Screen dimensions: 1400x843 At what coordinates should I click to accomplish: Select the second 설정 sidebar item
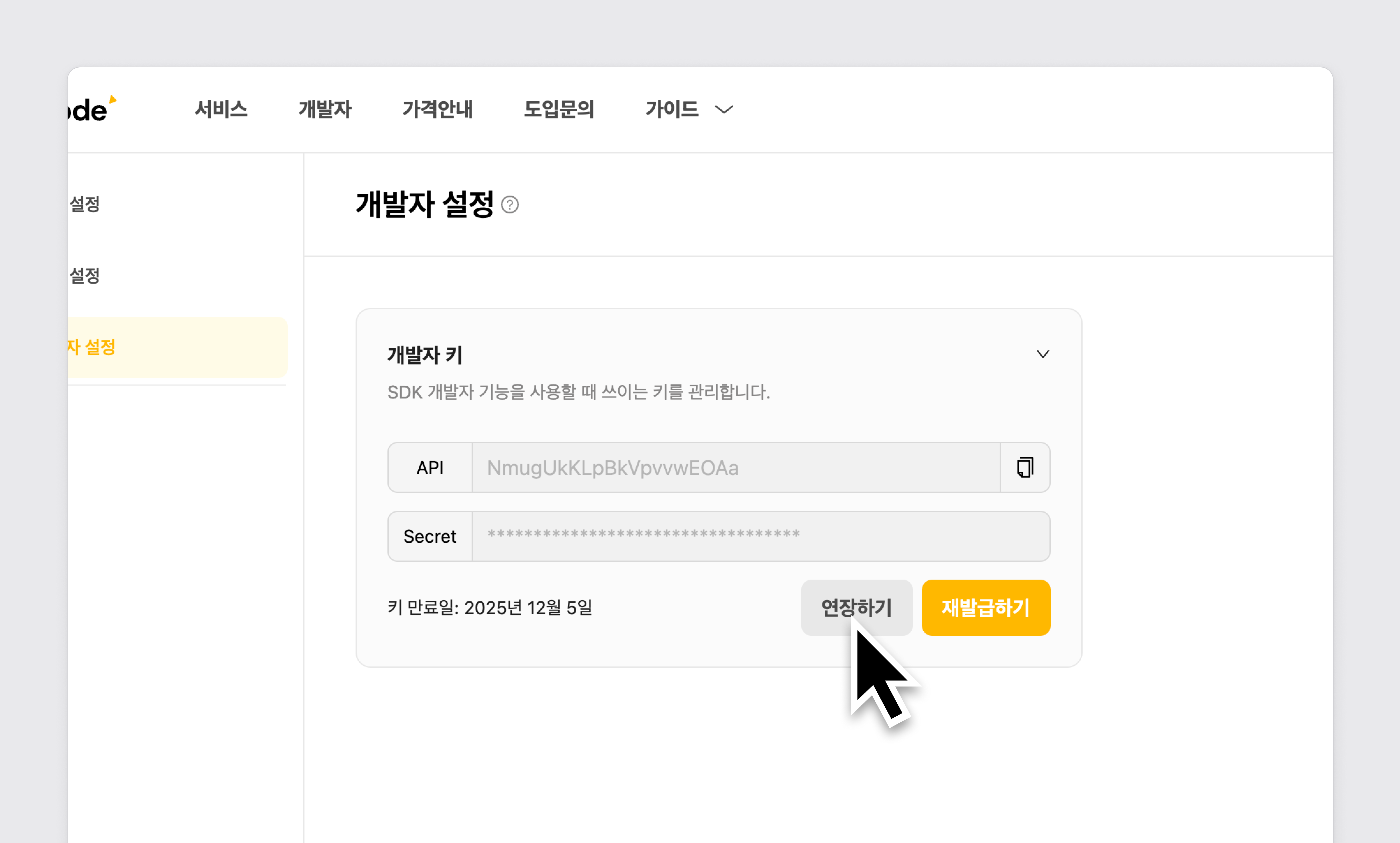pyautogui.click(x=85, y=275)
